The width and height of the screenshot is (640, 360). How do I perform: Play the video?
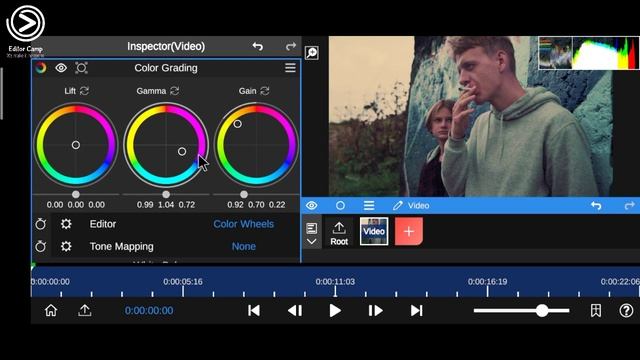click(x=335, y=311)
